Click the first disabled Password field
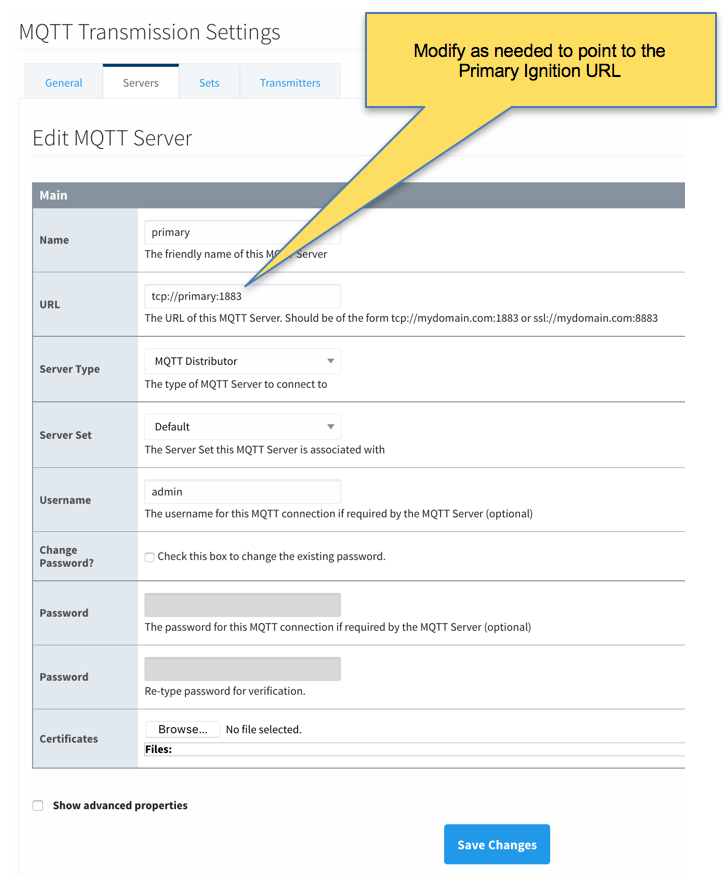 [x=242, y=605]
